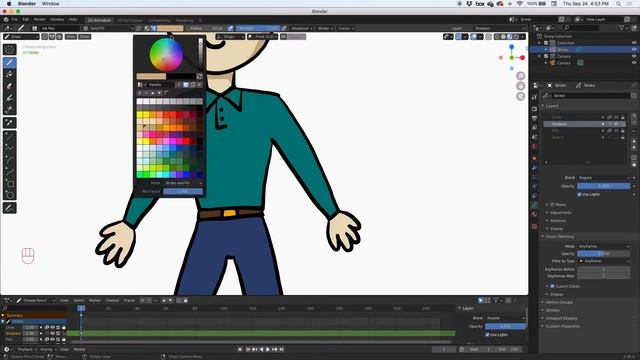Toggle visibility eye for the Stroke object
The height and width of the screenshot is (360, 640).
tap(634, 49)
